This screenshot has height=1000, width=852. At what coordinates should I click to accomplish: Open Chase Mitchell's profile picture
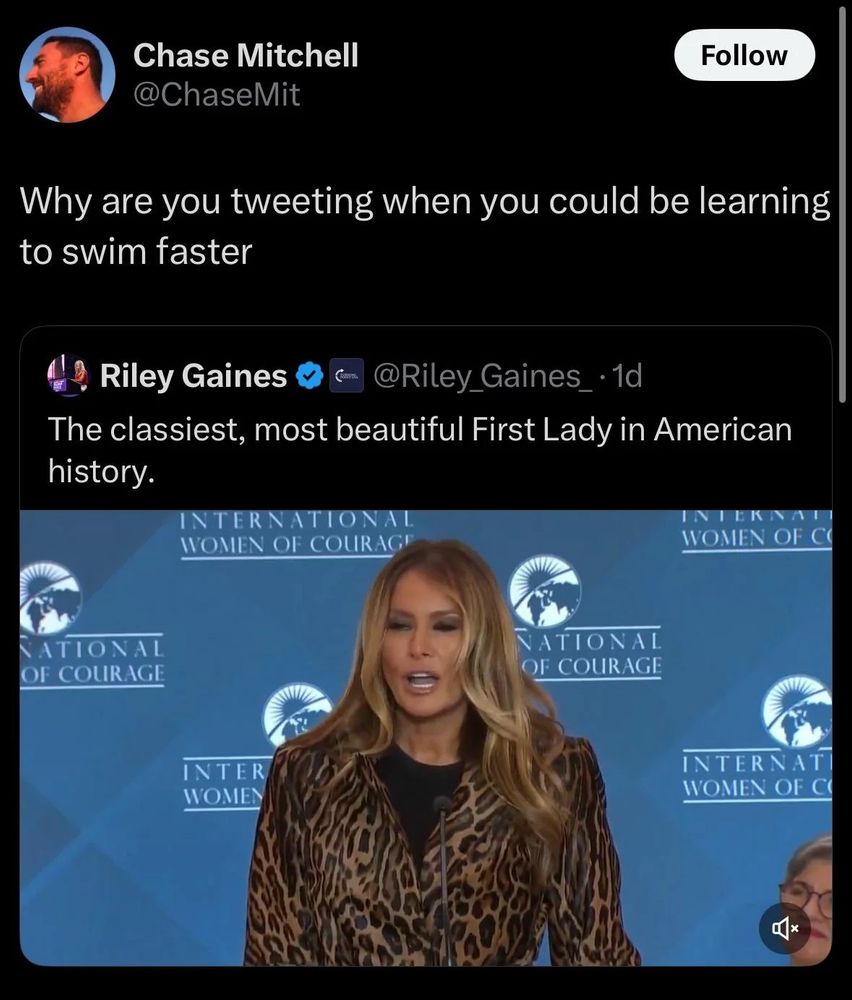coord(67,75)
